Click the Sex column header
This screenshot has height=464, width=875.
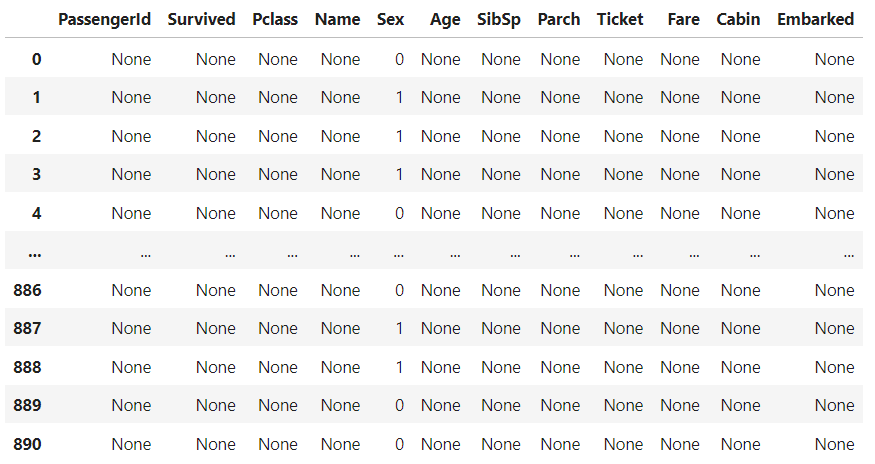(390, 19)
